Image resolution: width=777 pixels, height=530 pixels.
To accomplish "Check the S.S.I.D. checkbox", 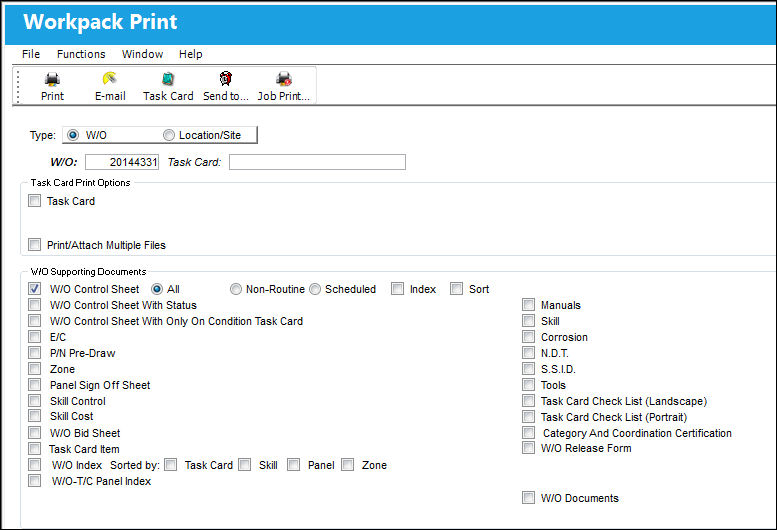I will 528,368.
